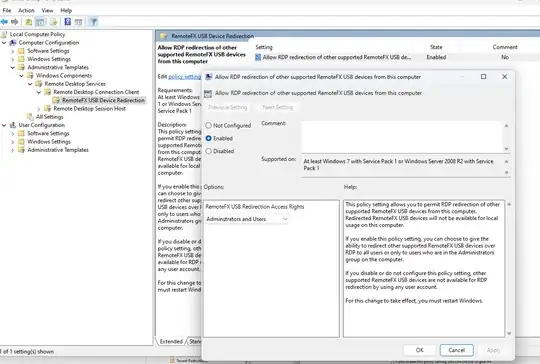The height and width of the screenshot is (364, 540).
Task: Click the policy icon in dialog title bar
Action: [209, 77]
